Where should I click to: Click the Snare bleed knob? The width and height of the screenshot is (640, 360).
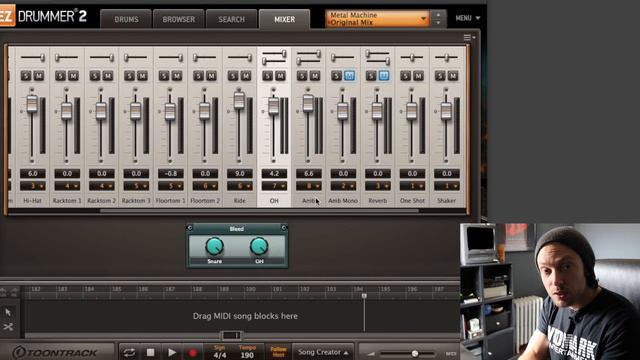(214, 247)
